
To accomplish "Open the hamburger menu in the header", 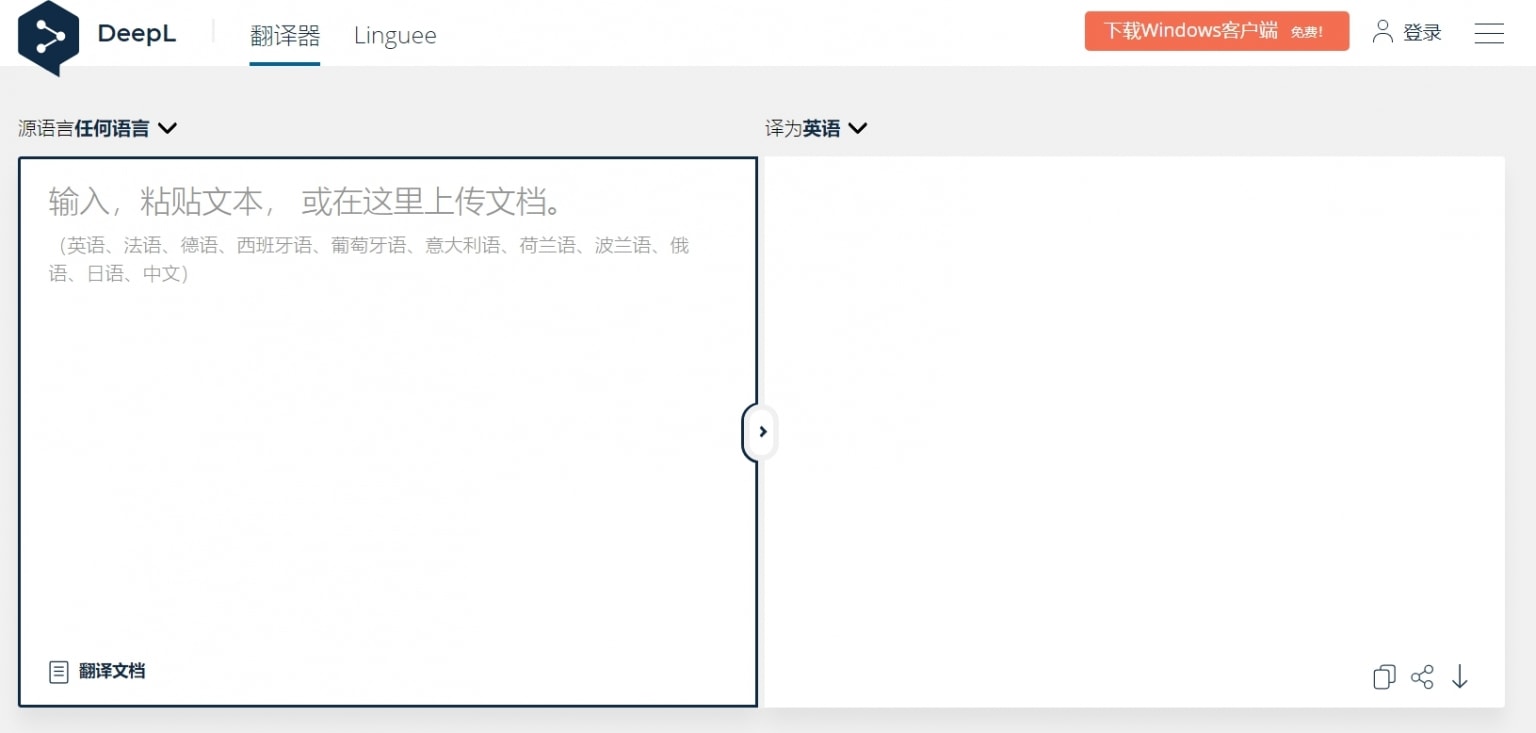I will pyautogui.click(x=1489, y=34).
